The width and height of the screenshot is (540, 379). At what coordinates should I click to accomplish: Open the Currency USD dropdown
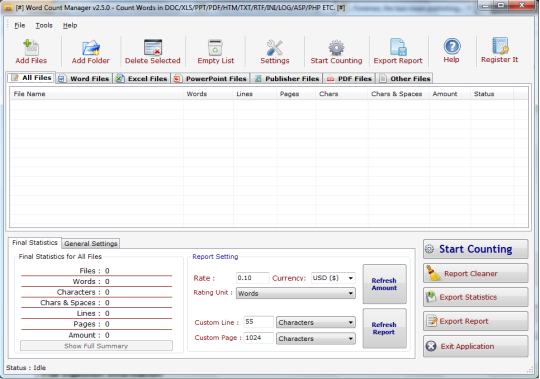click(x=333, y=278)
